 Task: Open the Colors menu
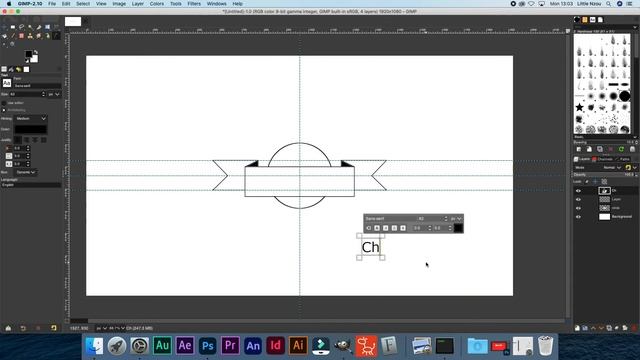pyautogui.click(x=157, y=4)
